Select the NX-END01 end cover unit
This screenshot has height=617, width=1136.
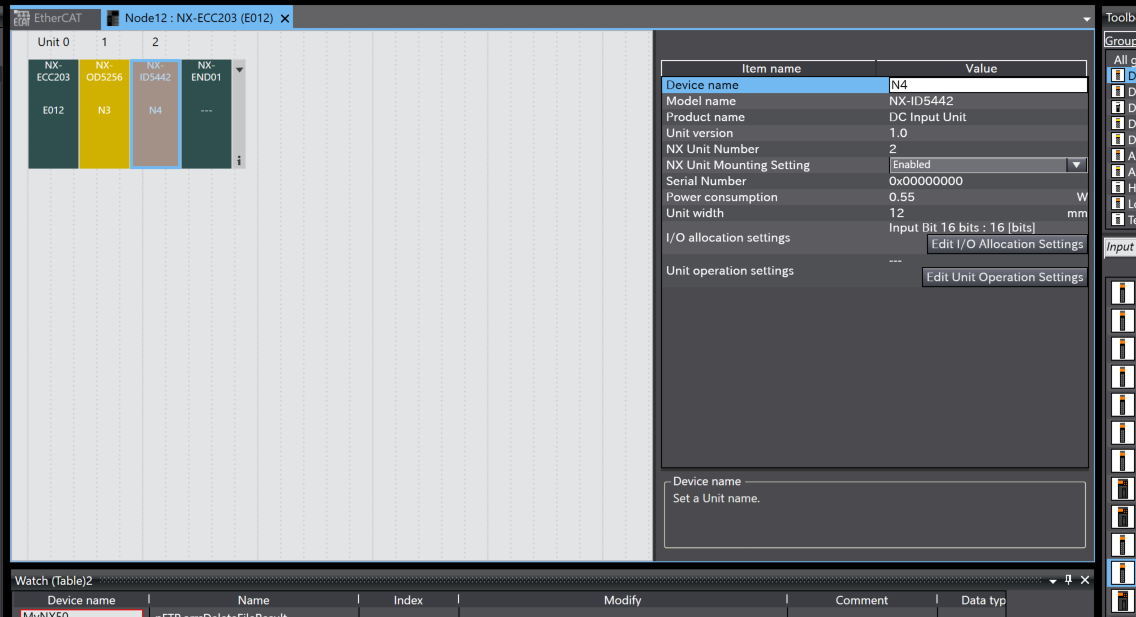(x=206, y=112)
